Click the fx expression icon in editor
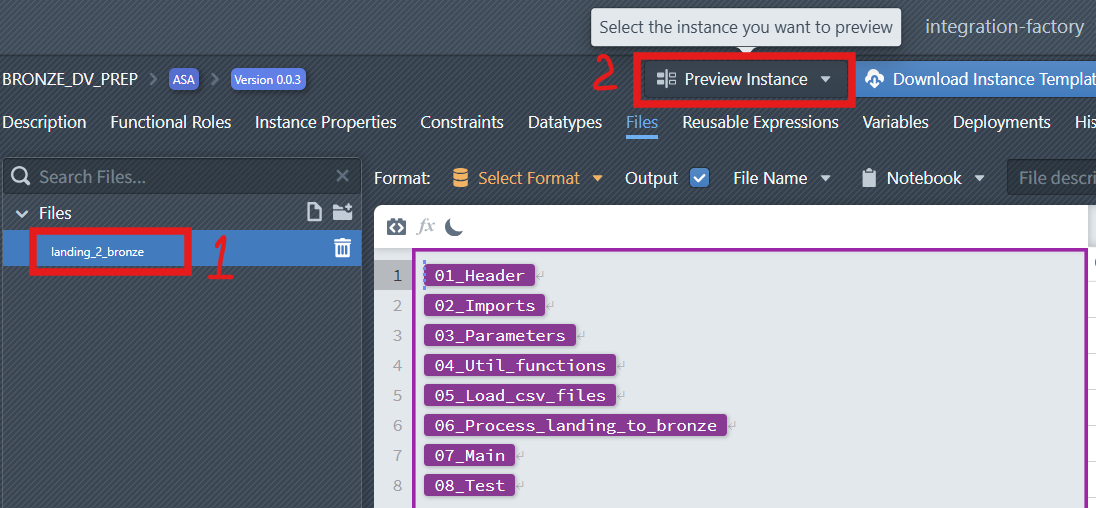 (426, 227)
